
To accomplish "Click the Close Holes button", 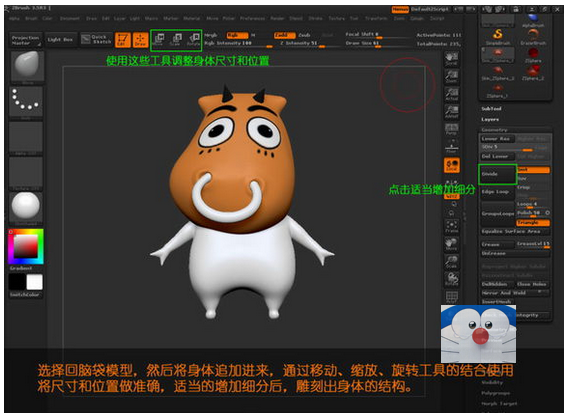I will coord(532,284).
